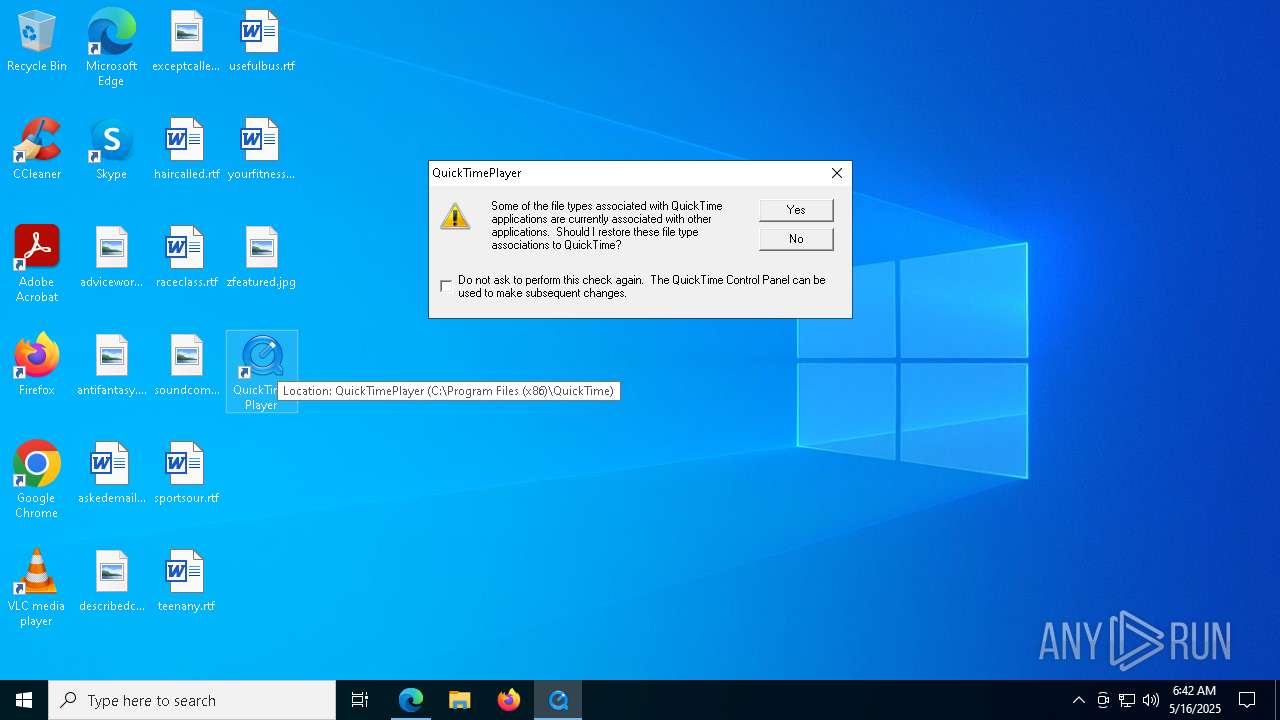Select askedemail... document icon
Image resolution: width=1280 pixels, height=720 pixels.
click(x=111, y=473)
